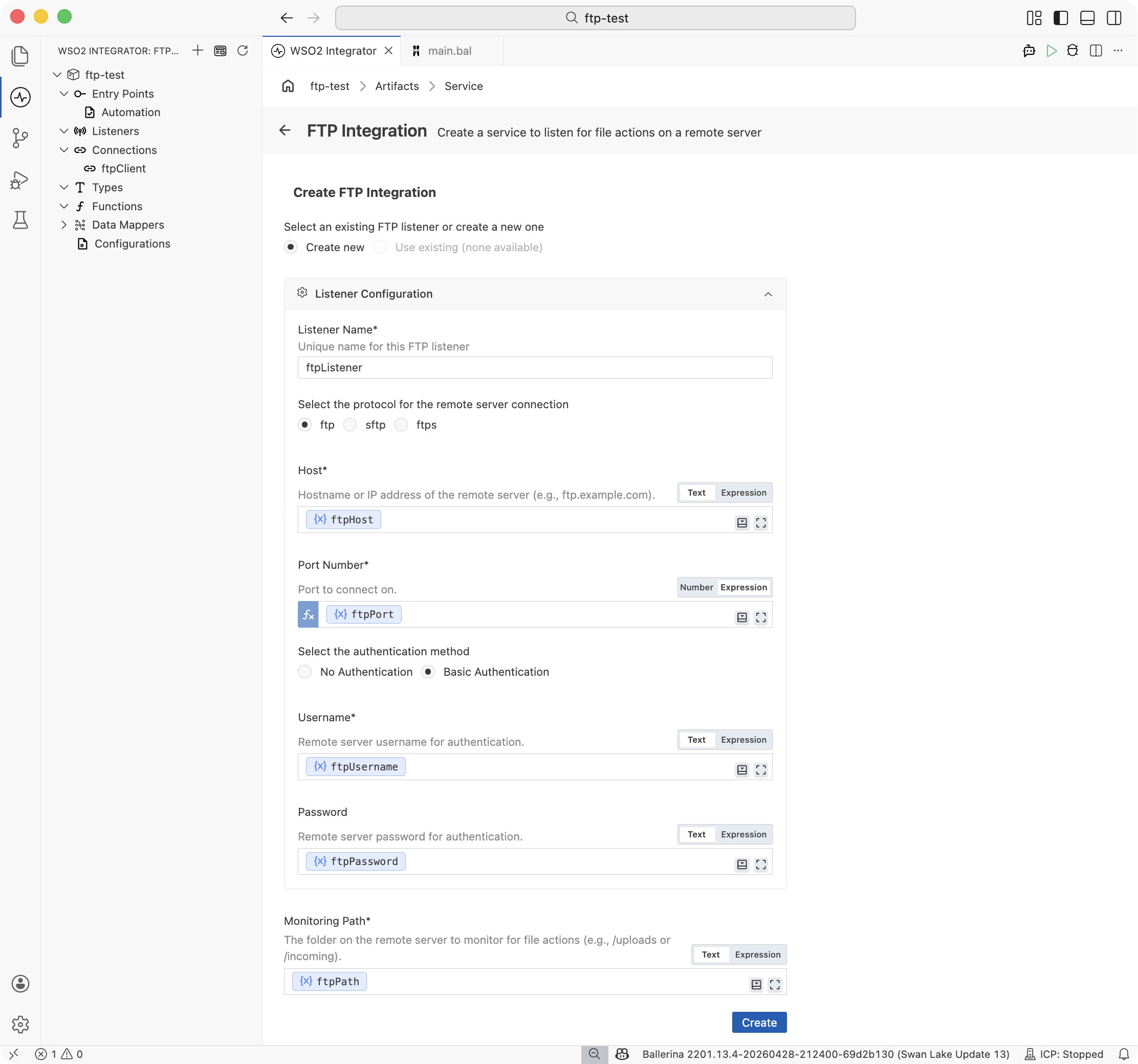Open the Automation entry point
Image resolution: width=1138 pixels, height=1064 pixels.
[x=130, y=112]
